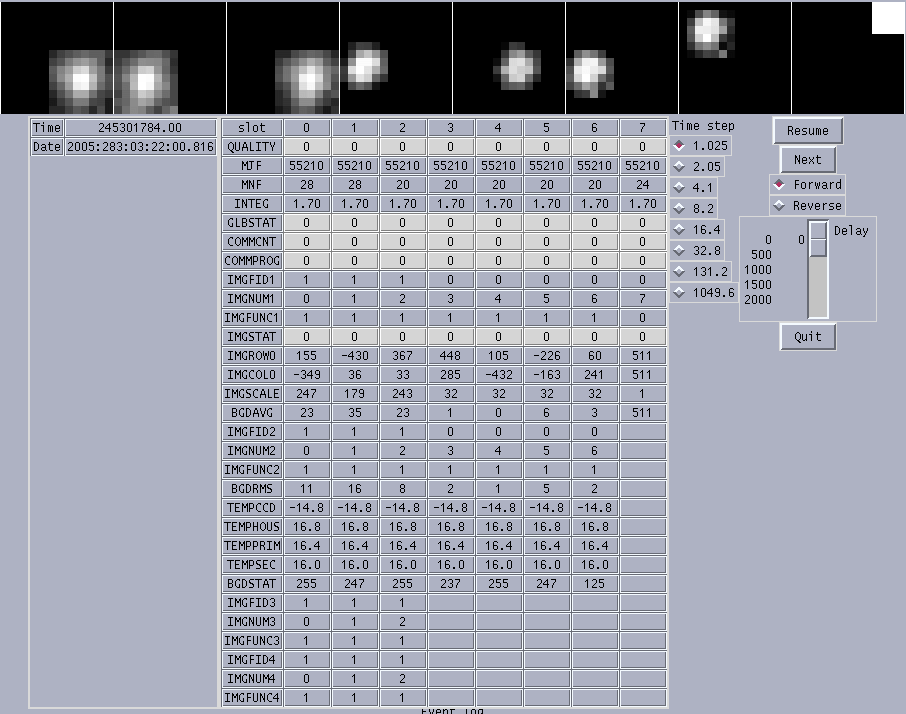Click the 'IMGFUNC4' row label

[x=252, y=698]
